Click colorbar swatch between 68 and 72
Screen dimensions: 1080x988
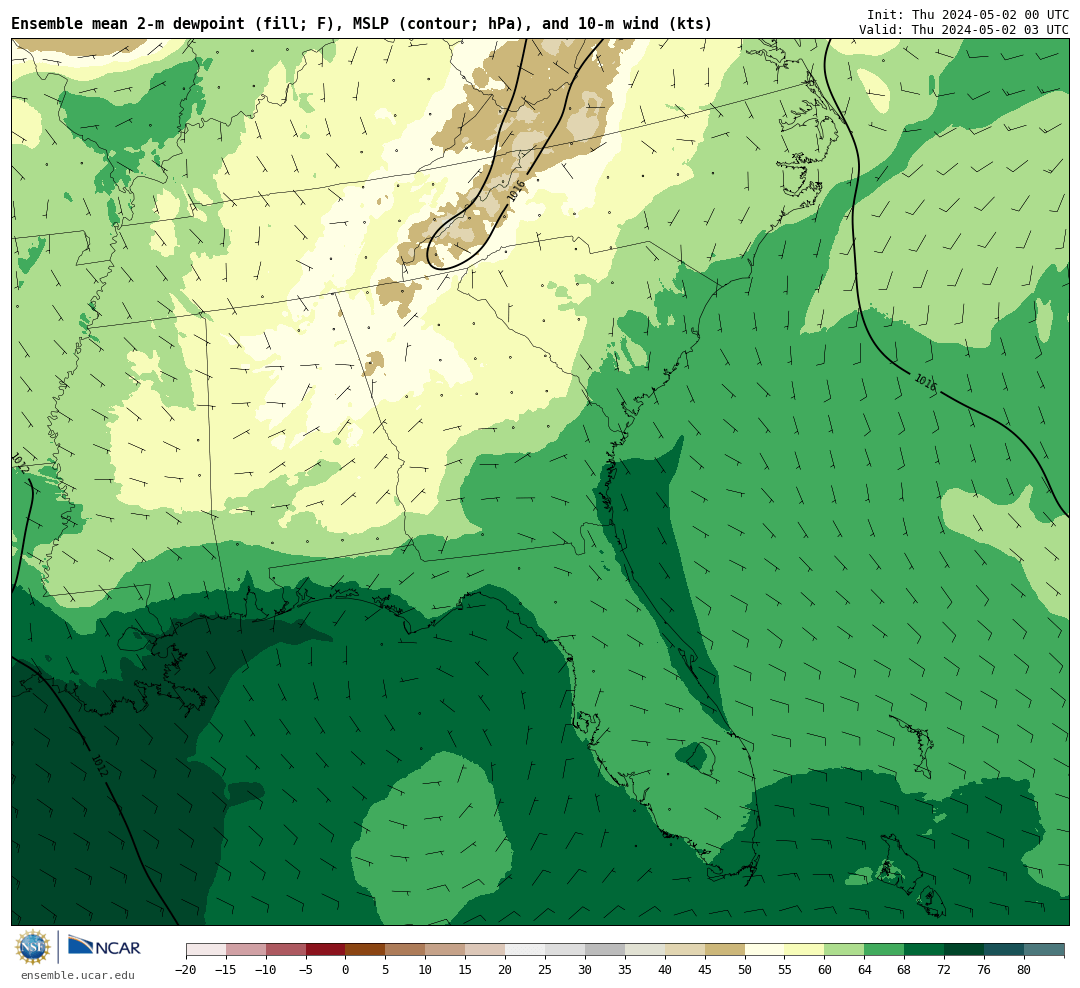[x=925, y=950]
